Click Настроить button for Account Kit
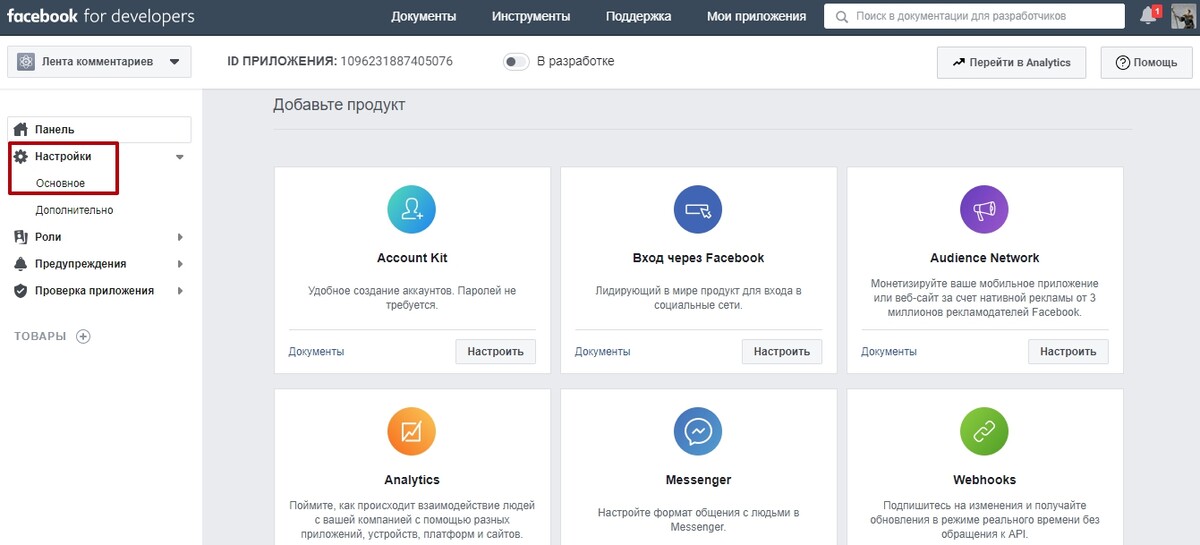Image resolution: width=1200 pixels, height=545 pixels. pyautogui.click(x=496, y=352)
